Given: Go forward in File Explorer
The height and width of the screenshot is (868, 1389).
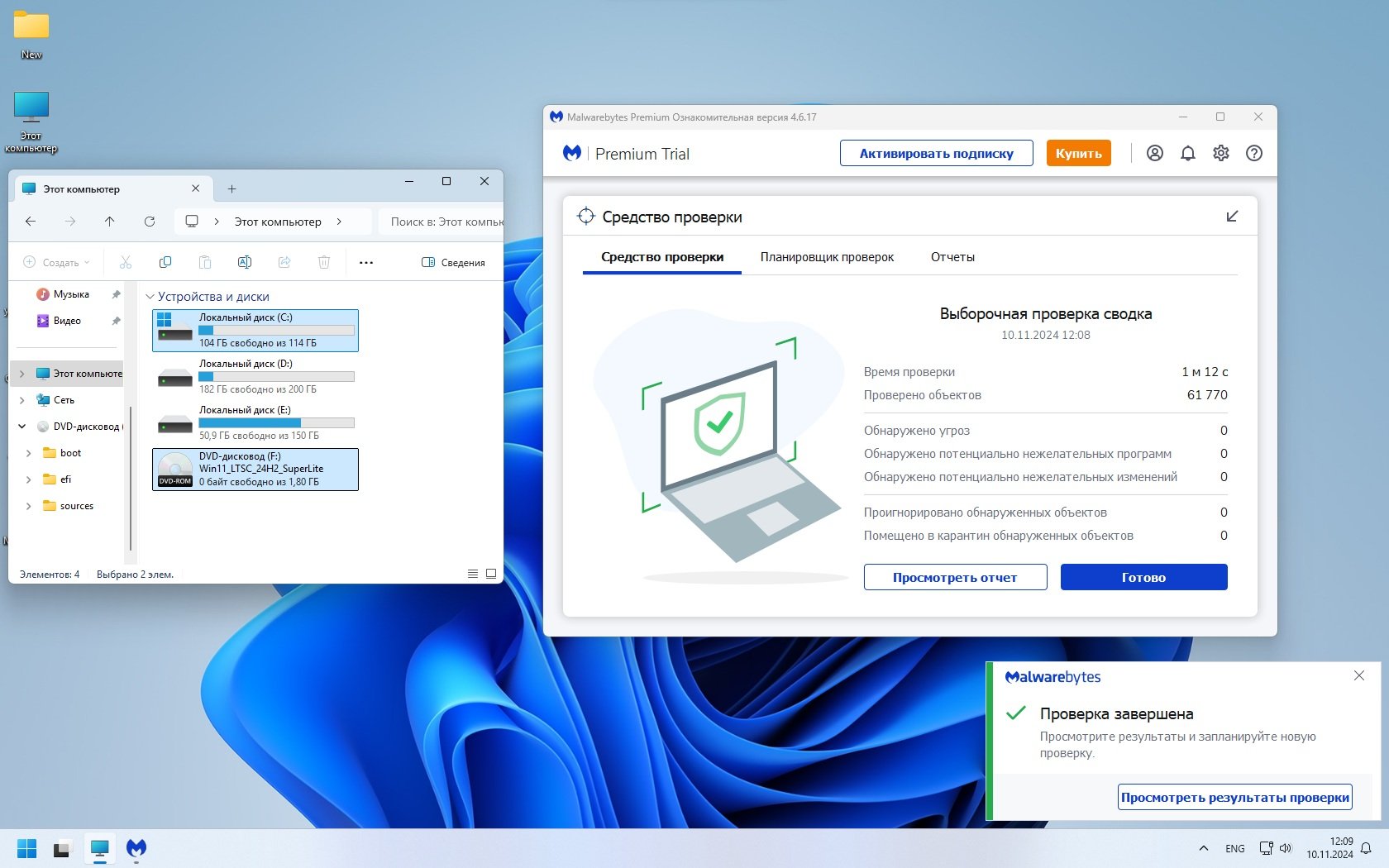Looking at the screenshot, I should 70,222.
